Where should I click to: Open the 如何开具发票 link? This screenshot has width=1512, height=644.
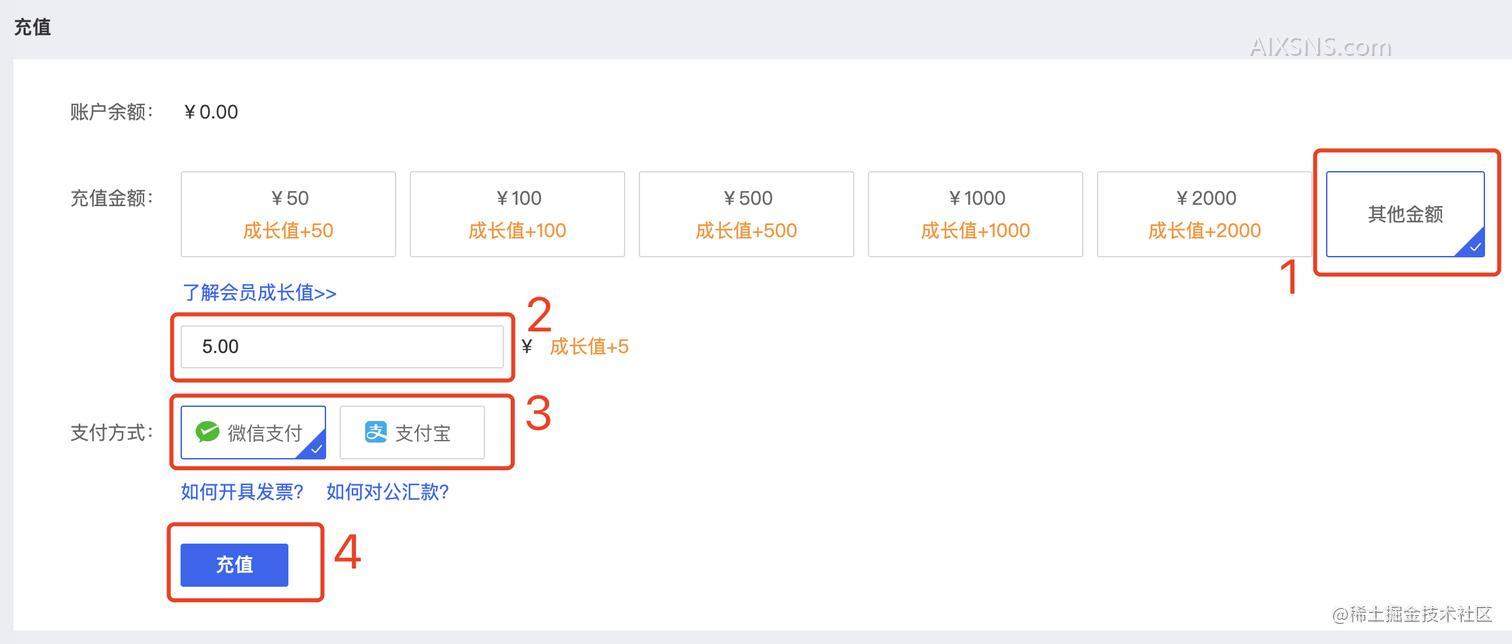coord(242,491)
